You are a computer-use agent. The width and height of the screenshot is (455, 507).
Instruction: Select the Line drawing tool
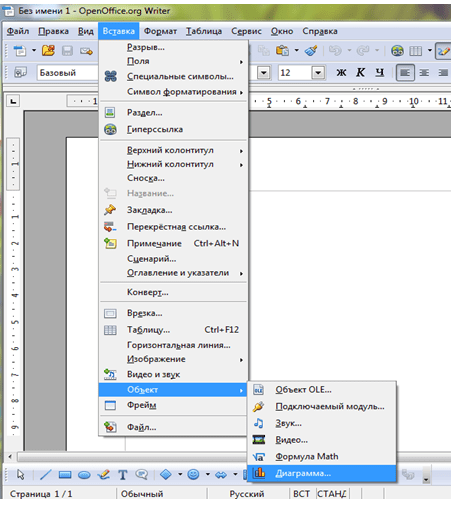[46, 475]
